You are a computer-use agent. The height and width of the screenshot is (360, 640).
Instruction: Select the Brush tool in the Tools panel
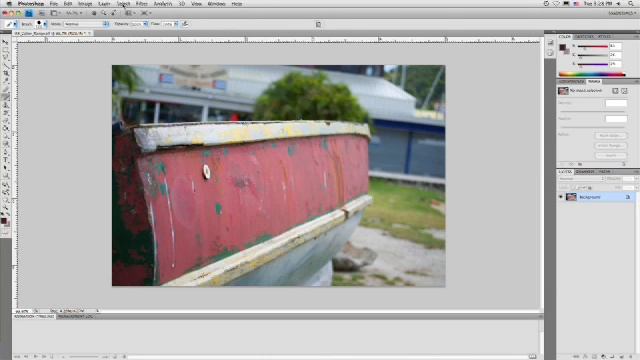[5, 97]
